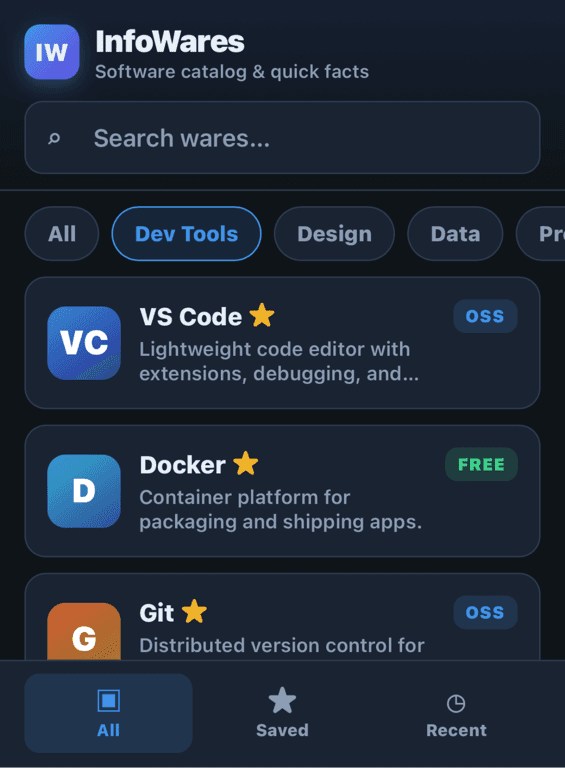
Task: Focus the Search wares input field
Action: tap(282, 138)
